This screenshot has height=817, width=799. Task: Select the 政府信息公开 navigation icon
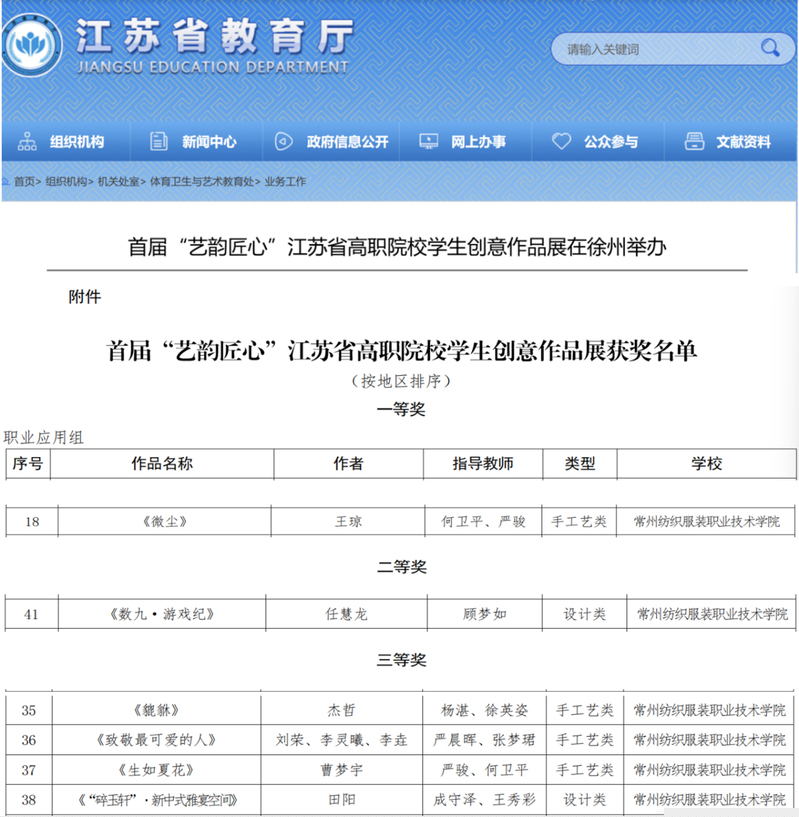click(x=284, y=142)
